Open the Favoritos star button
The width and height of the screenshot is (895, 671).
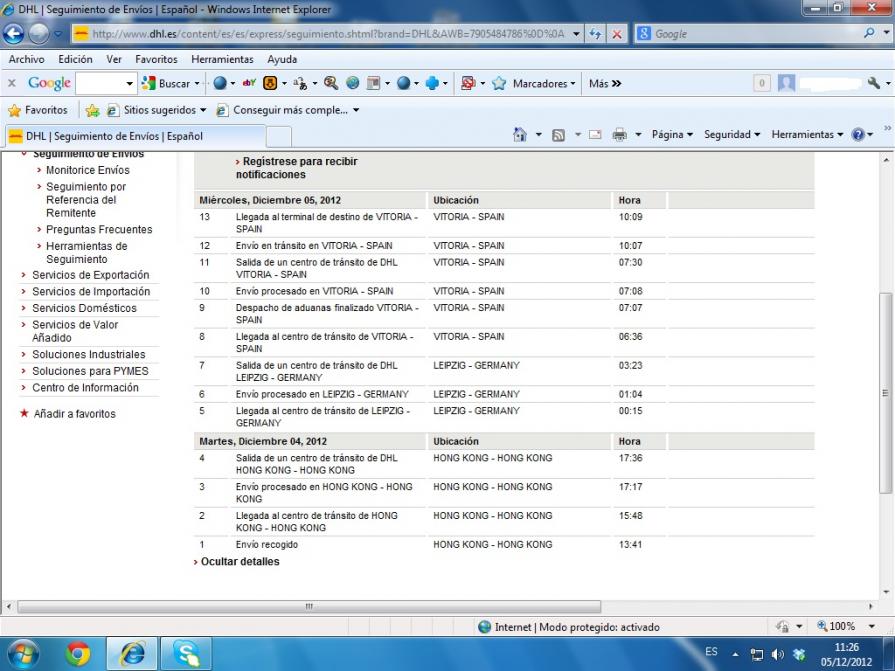(x=38, y=110)
